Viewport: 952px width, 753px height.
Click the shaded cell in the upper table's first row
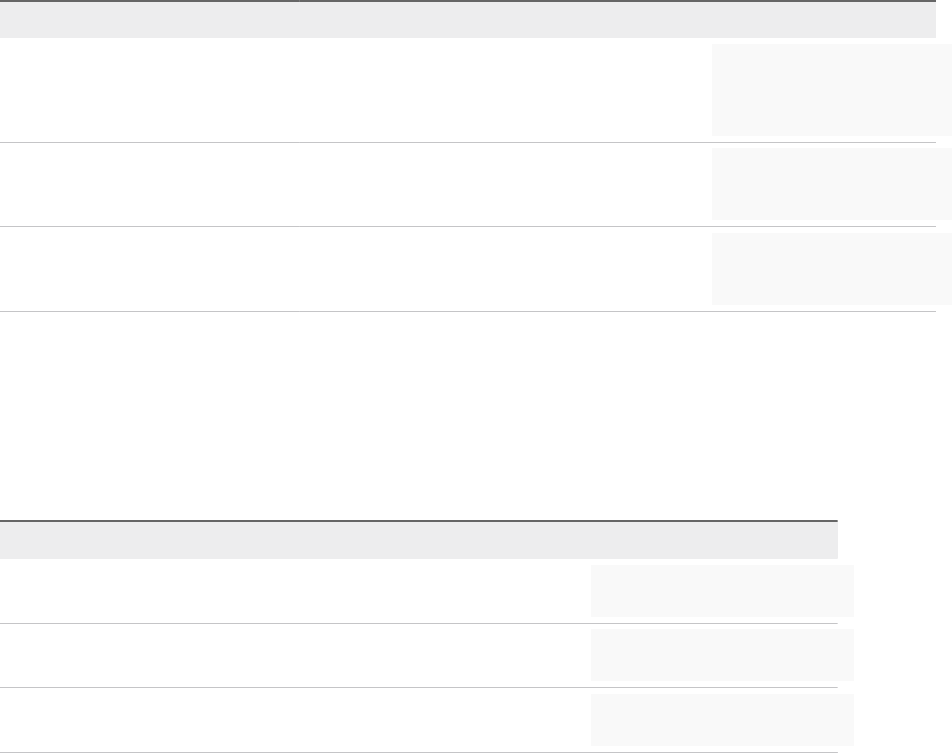(x=831, y=90)
